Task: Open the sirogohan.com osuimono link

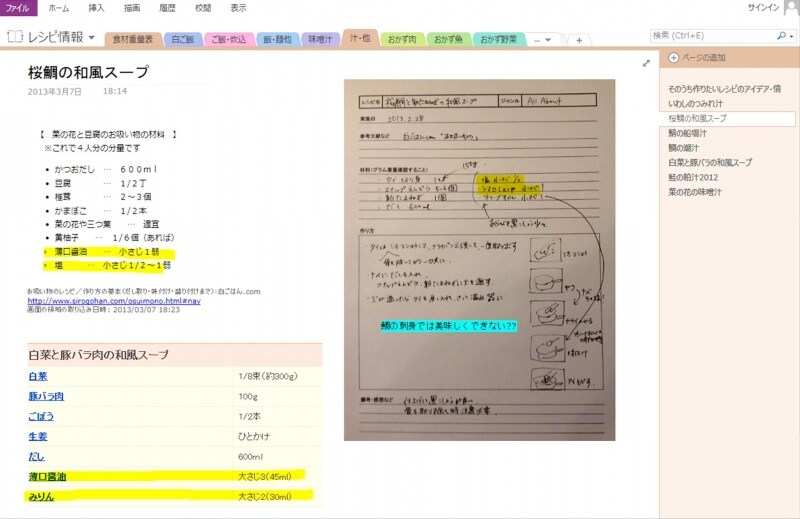Action: [x=114, y=301]
